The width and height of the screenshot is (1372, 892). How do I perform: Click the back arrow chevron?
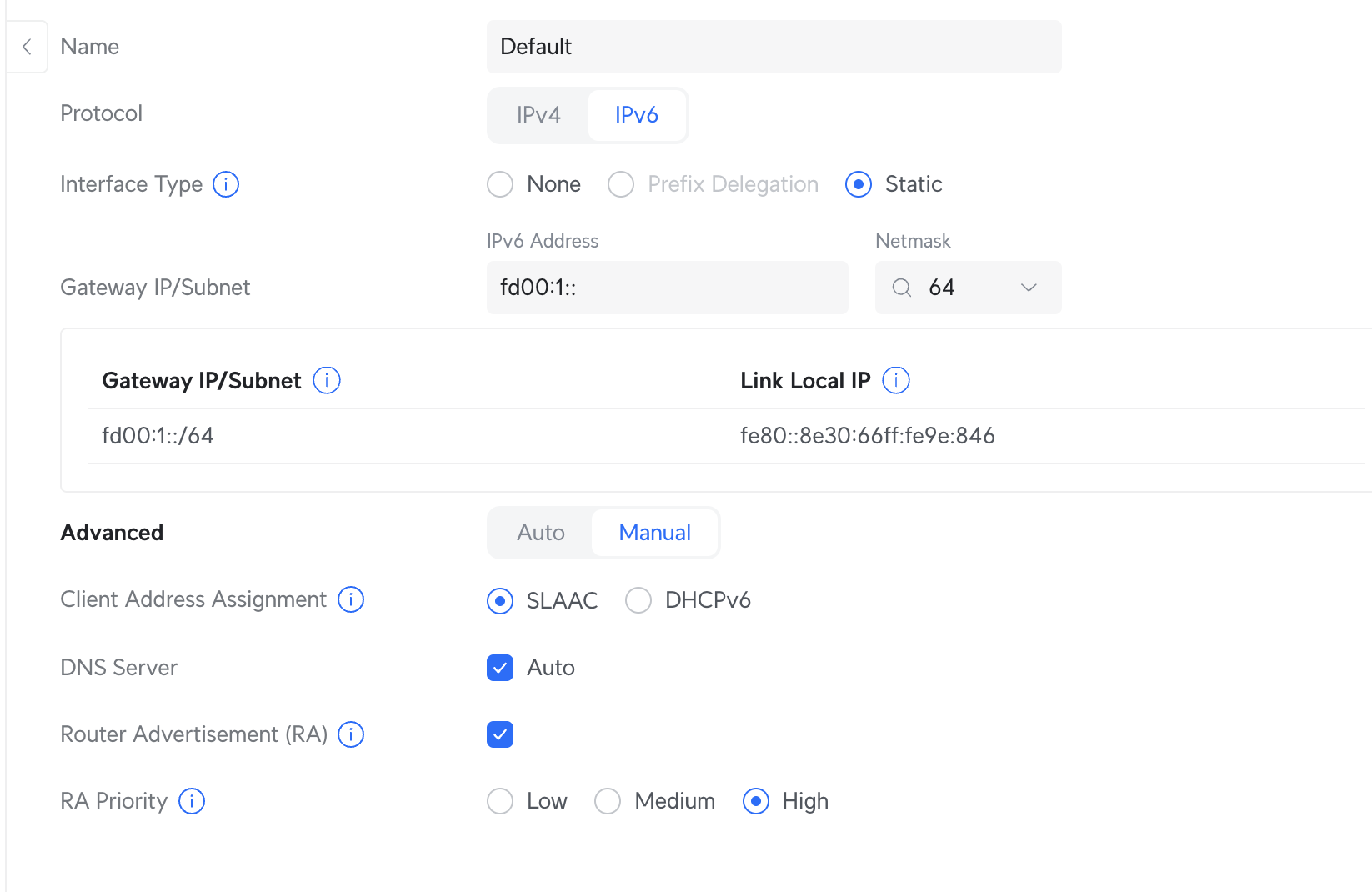[x=28, y=47]
